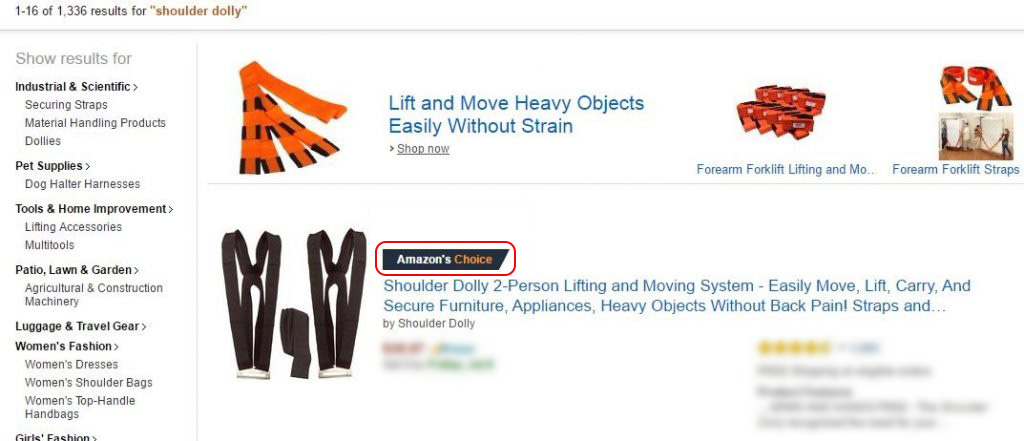This screenshot has width=1024, height=441.
Task: Filter by Securing Straps
Action: tap(66, 105)
